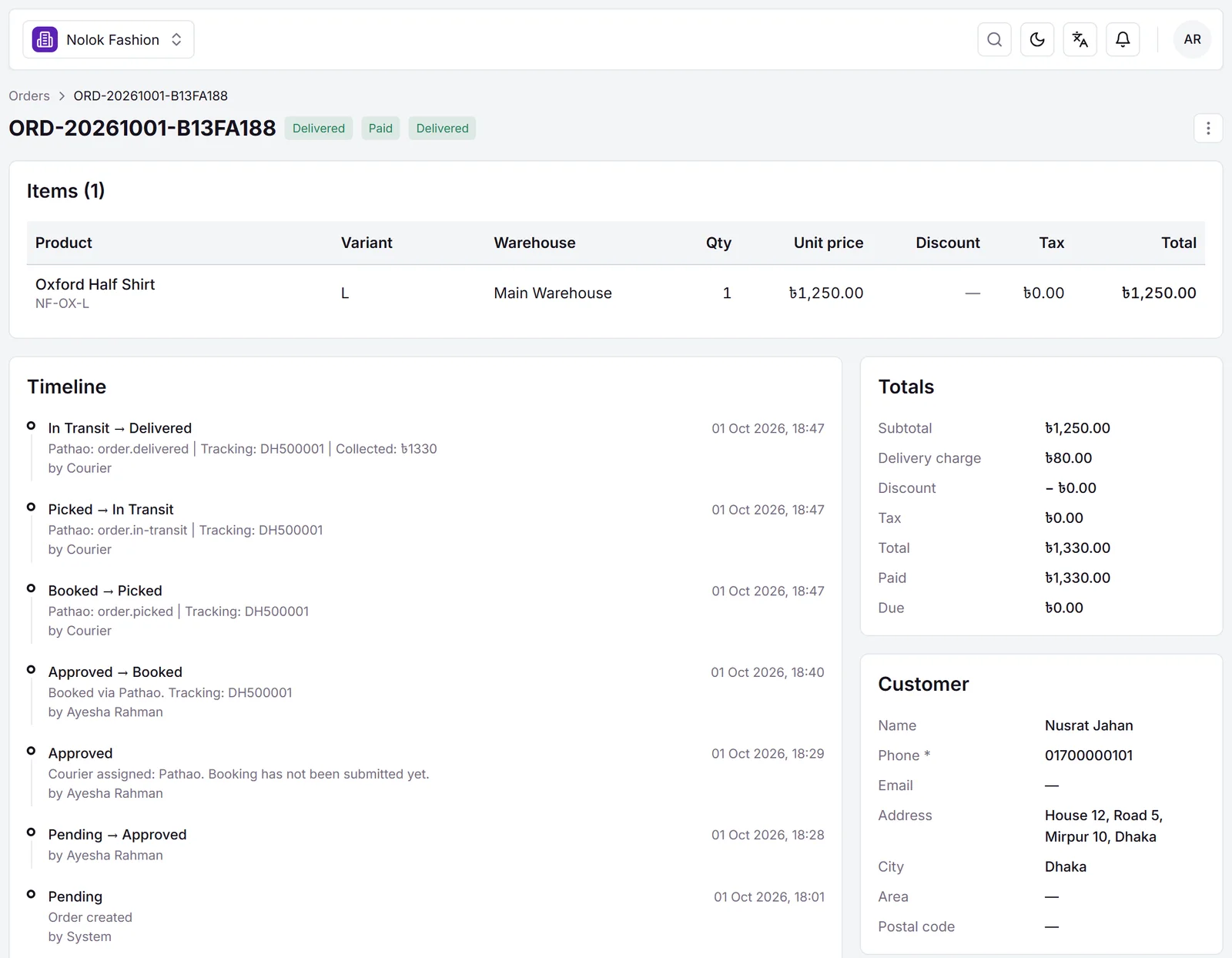This screenshot has height=958, width=1232.
Task: Select the Oxford Half Shirt product name
Action: coord(95,284)
